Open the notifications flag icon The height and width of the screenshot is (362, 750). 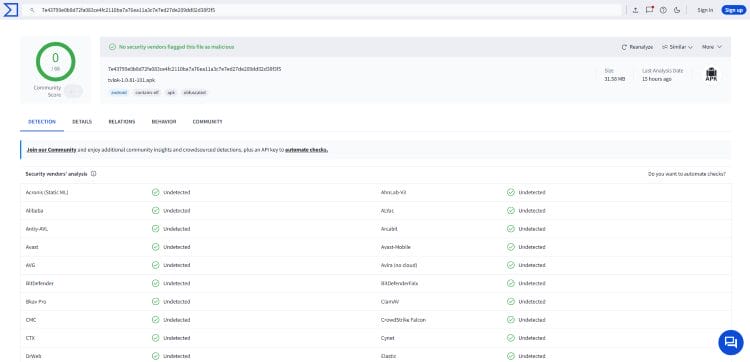[x=649, y=10]
